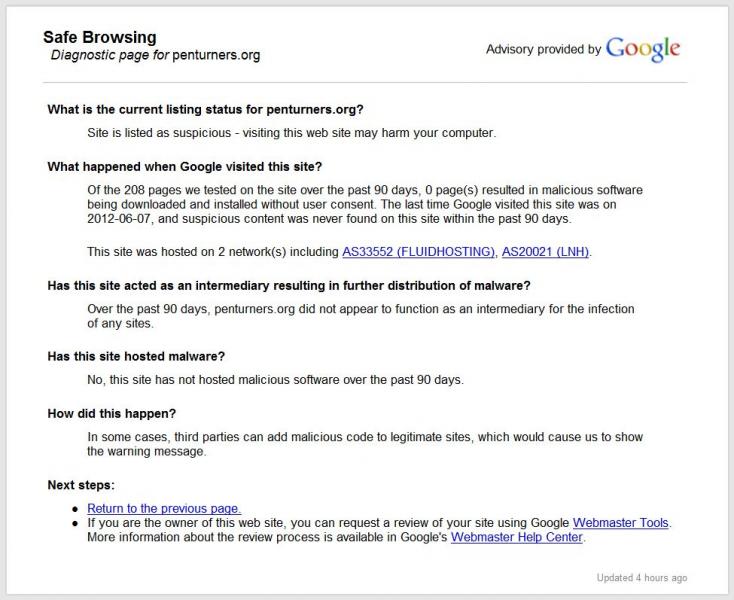Screen dimensions: 734x600
Task: Return to the previous page link
Action: click(x=164, y=509)
